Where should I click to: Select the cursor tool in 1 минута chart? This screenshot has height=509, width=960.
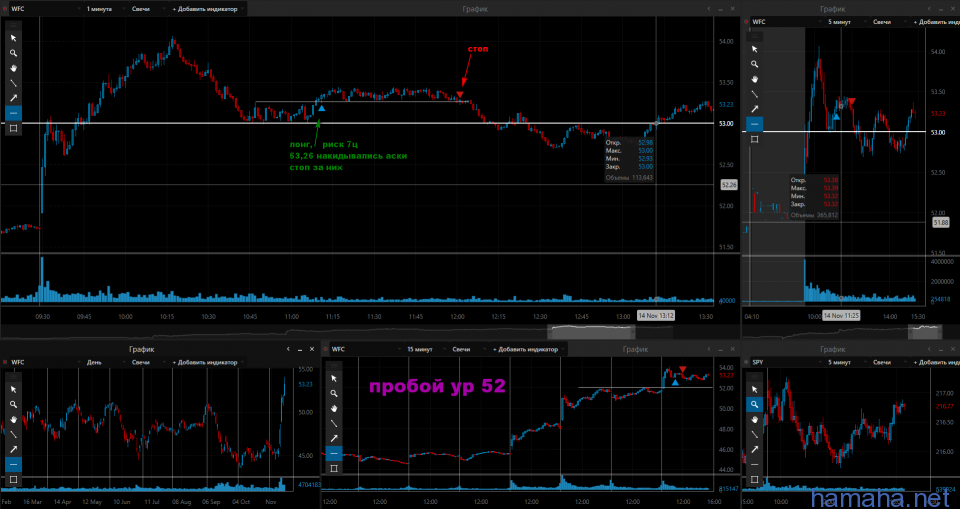click(x=13, y=38)
